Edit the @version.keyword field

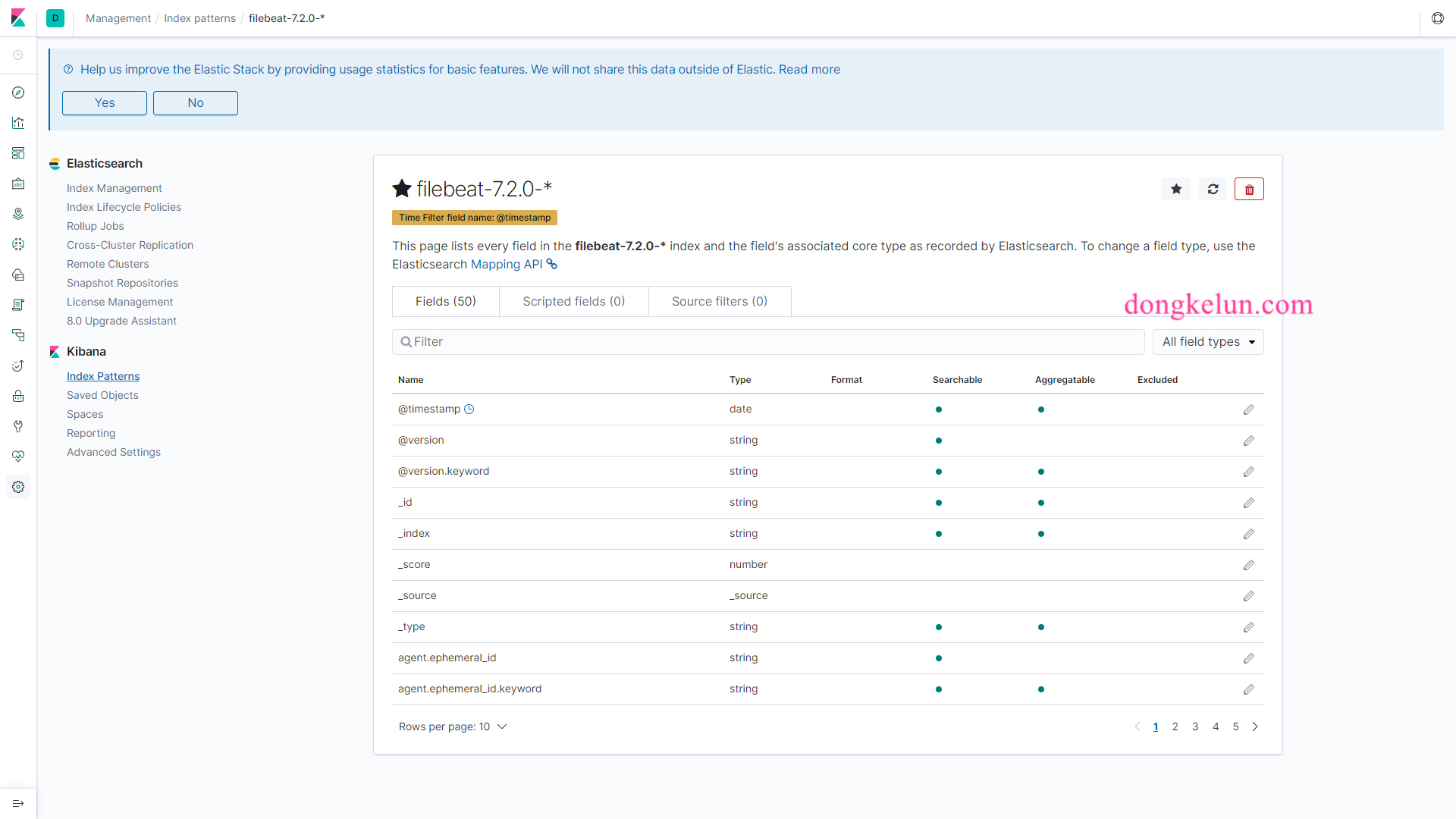tap(1249, 472)
